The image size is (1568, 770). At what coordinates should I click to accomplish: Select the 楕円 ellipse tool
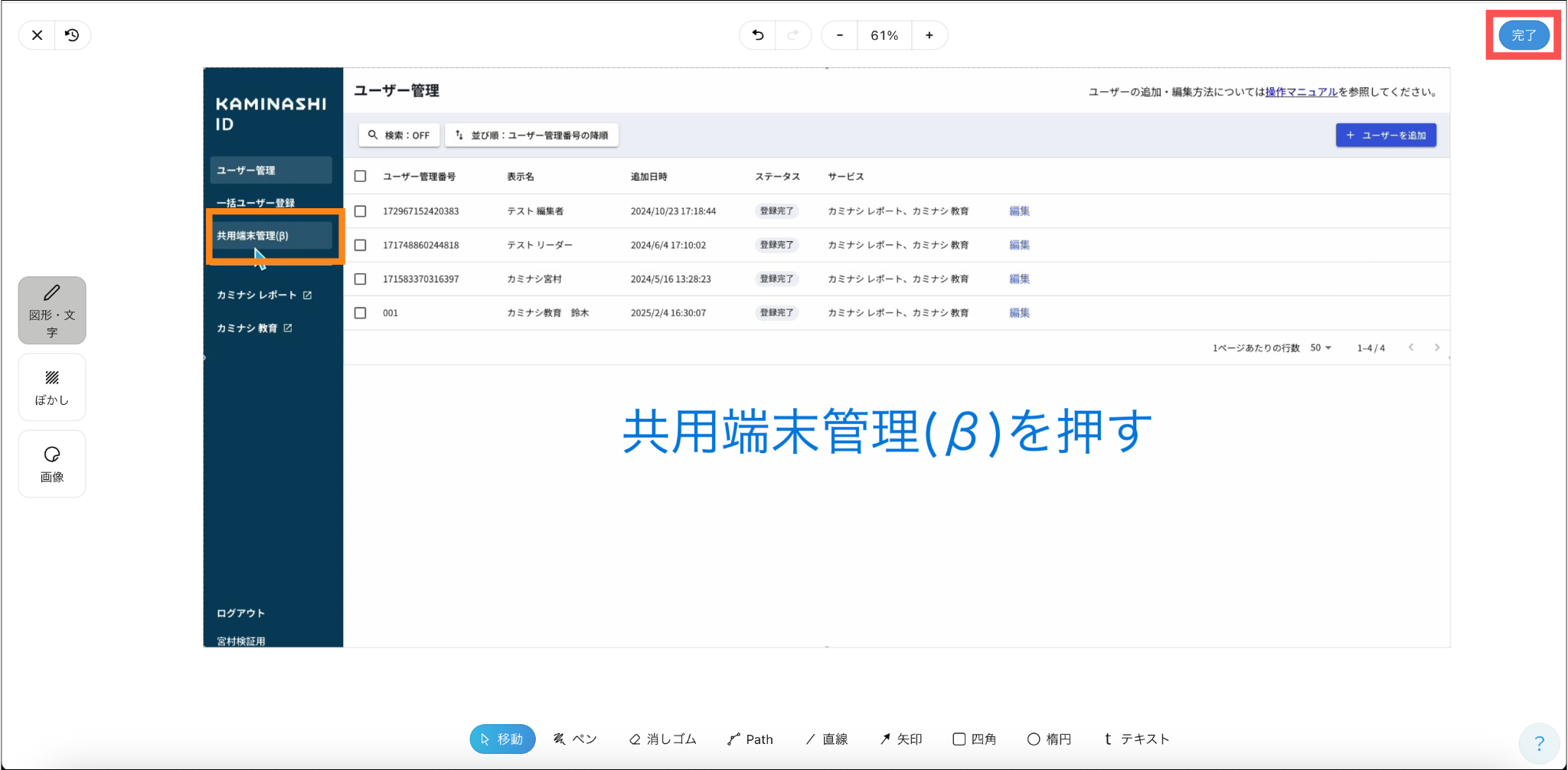pyautogui.click(x=1049, y=739)
